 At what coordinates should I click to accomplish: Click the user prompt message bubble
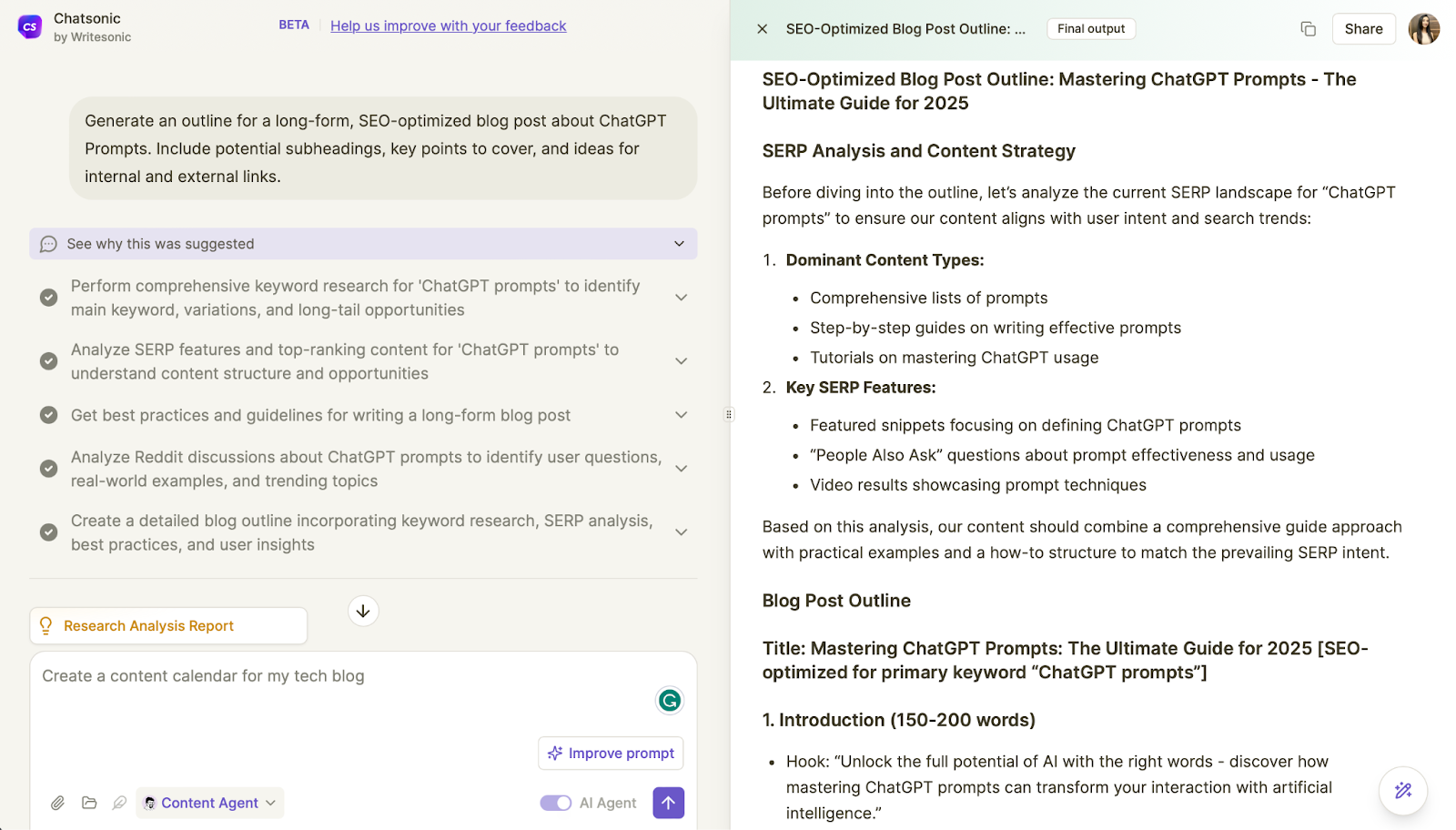point(383,148)
